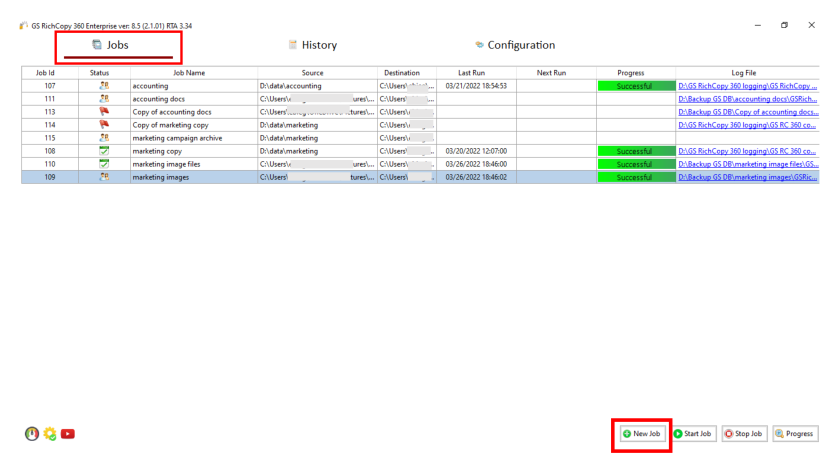Click the status icon for job 115
The width and height of the screenshot is (839, 464).
pyautogui.click(x=104, y=138)
